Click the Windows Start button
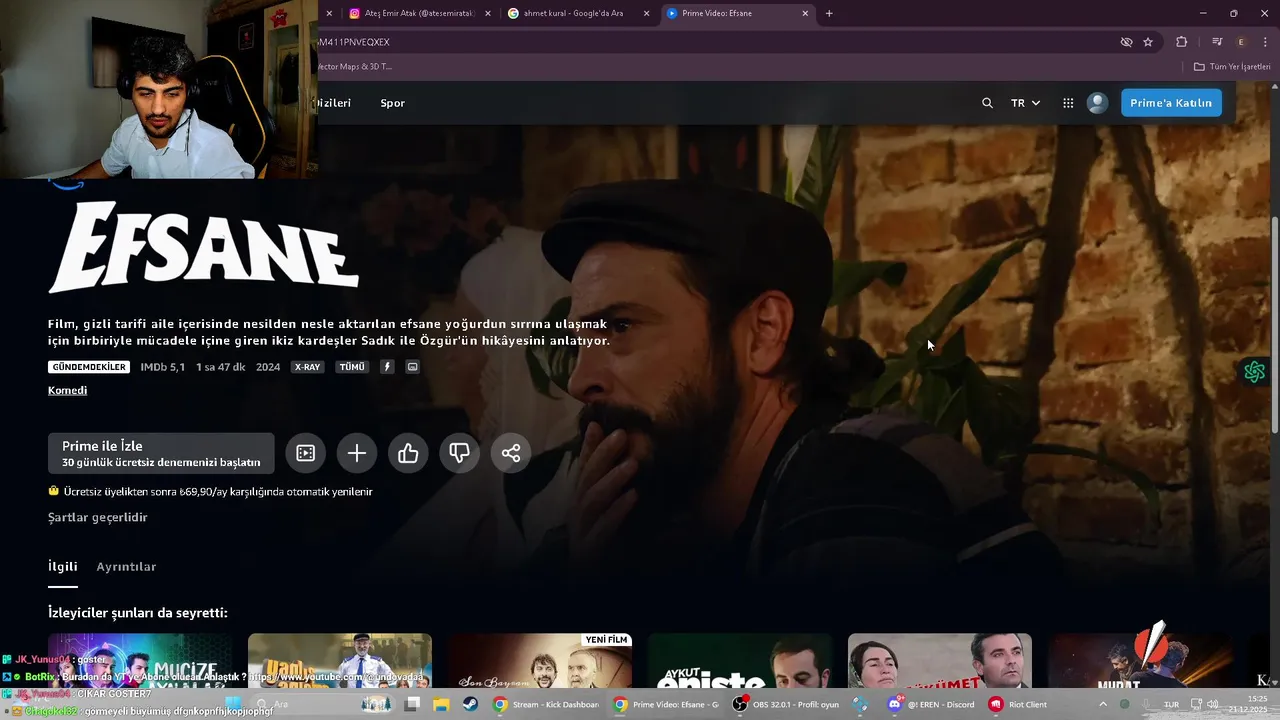1280x720 pixels. [x=232, y=704]
